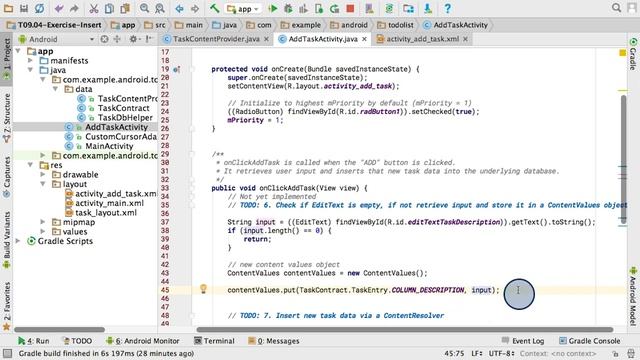Click the Synchronize toolbar icon
640x360 pixels.
tap(39, 8)
